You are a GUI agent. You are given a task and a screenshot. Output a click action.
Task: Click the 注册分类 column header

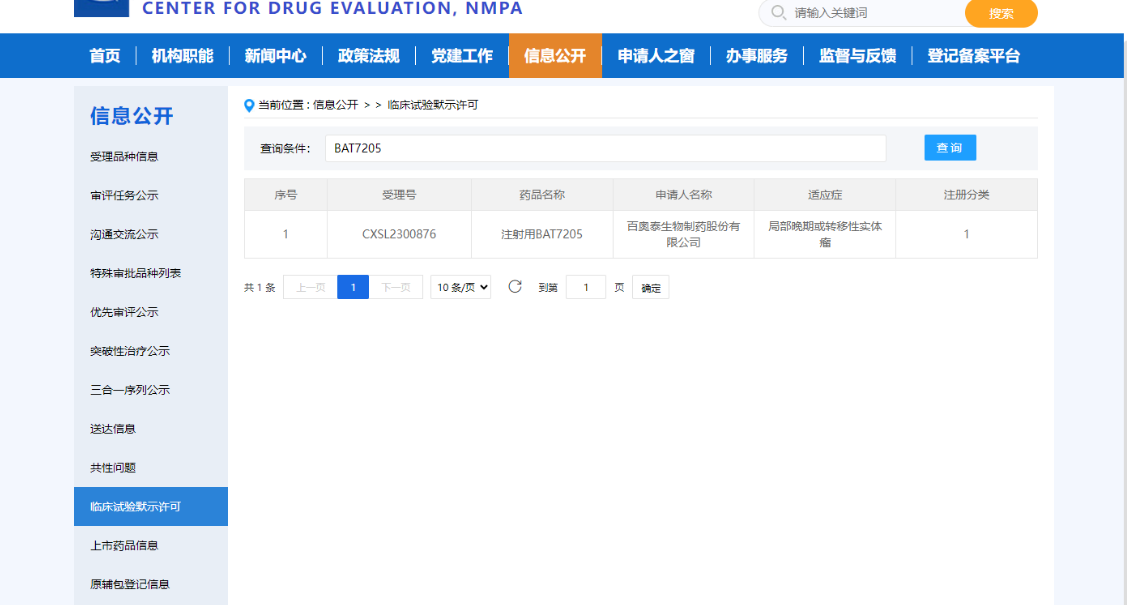[x=966, y=195]
